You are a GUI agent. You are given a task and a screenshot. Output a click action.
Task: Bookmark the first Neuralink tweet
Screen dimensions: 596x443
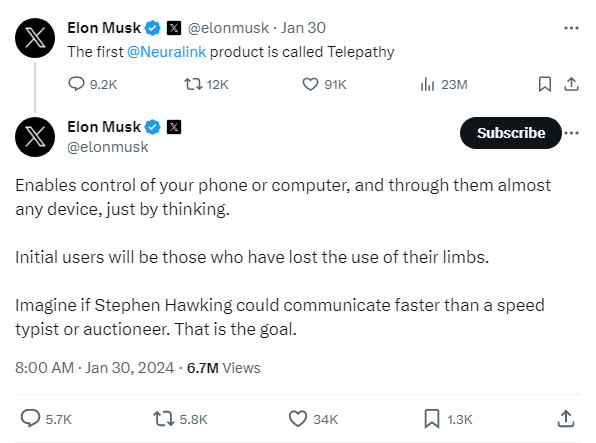click(x=545, y=84)
